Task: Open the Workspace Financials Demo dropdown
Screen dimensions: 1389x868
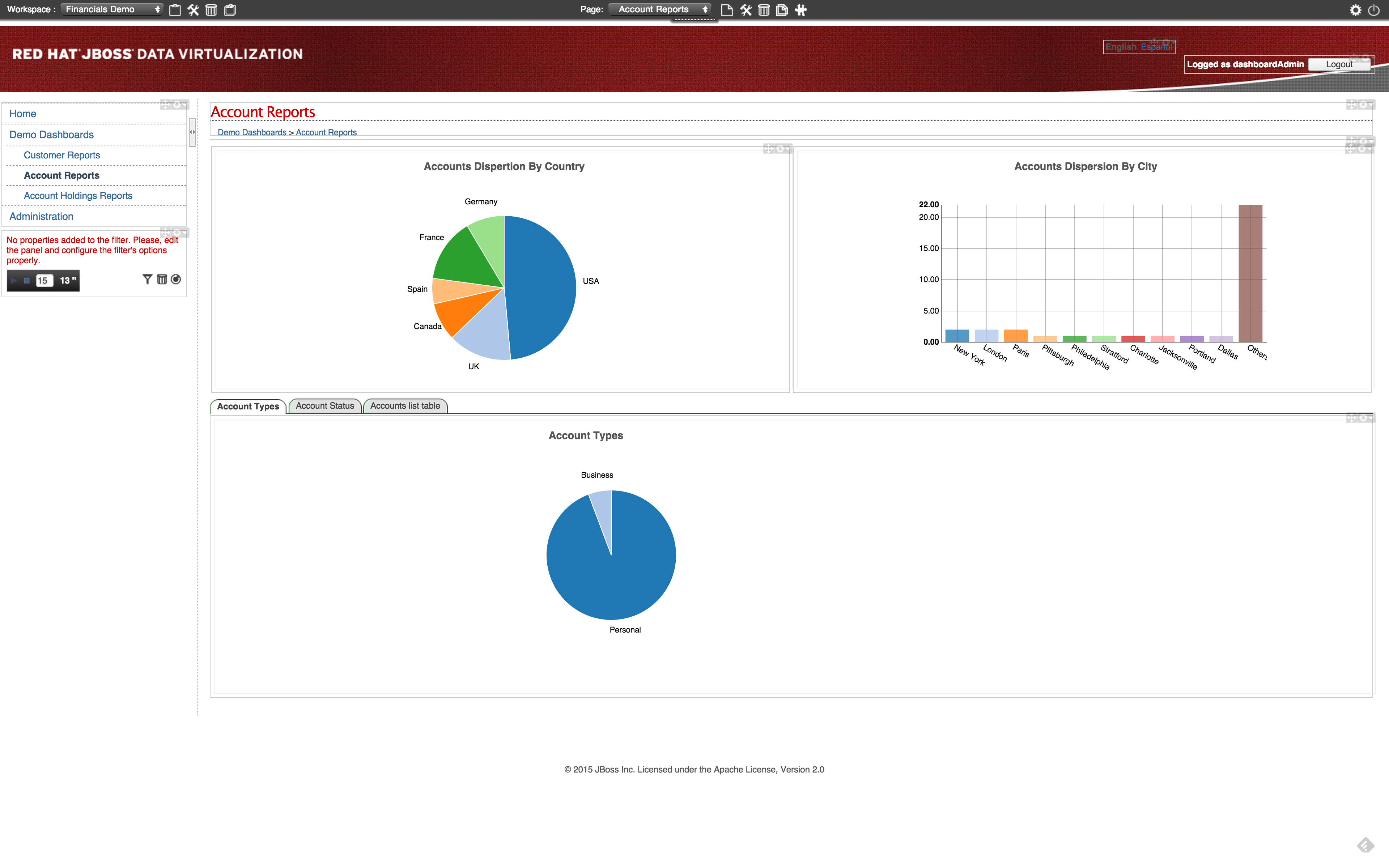Action: point(112,9)
